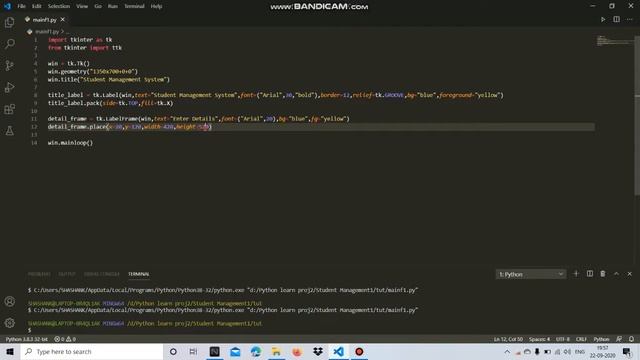Select the mainf1.py editor tab
The width and height of the screenshot is (640, 360).
44,20
